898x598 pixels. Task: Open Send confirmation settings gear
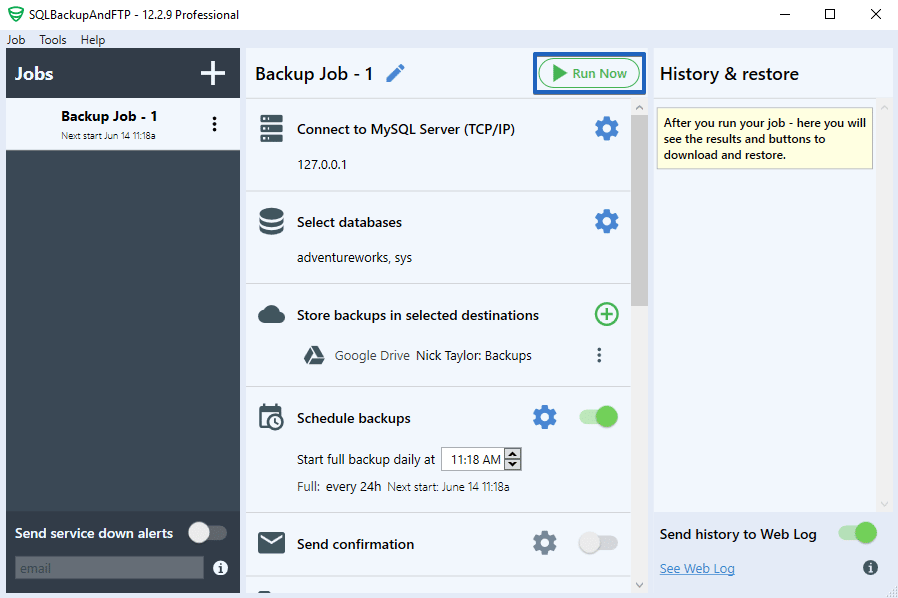545,542
